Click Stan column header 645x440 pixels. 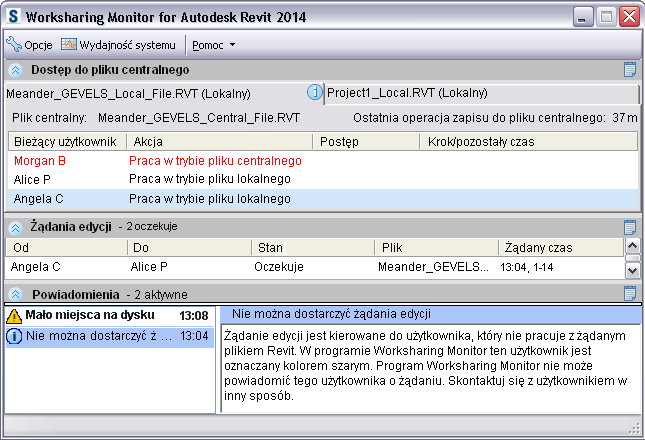[313, 248]
